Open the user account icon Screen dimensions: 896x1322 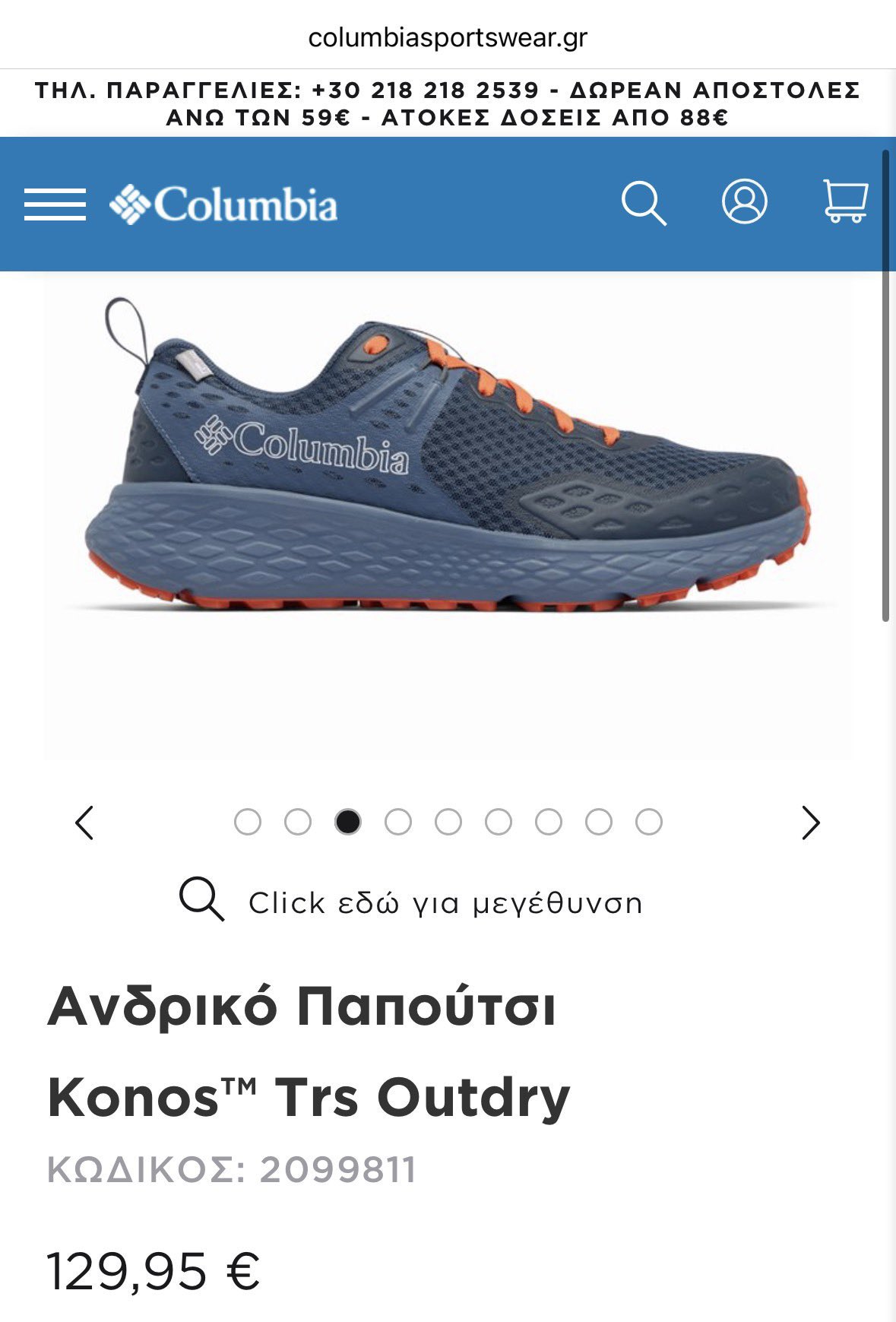[x=744, y=201]
